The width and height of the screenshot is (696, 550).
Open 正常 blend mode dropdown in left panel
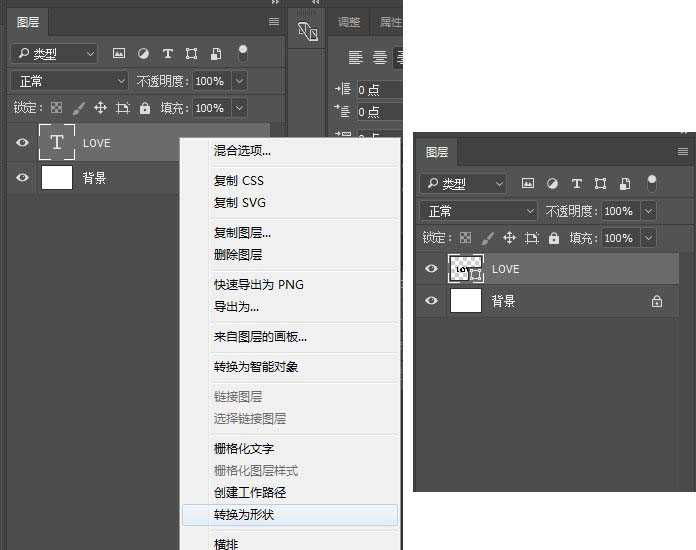point(70,81)
